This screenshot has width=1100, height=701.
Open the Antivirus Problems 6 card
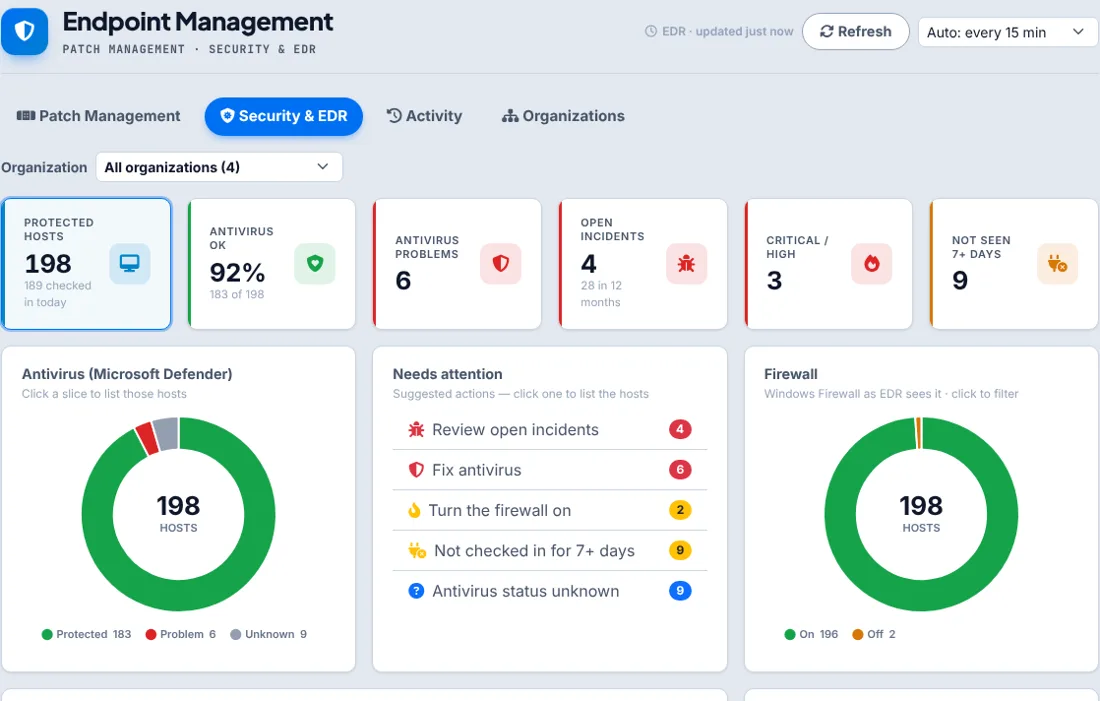click(457, 264)
